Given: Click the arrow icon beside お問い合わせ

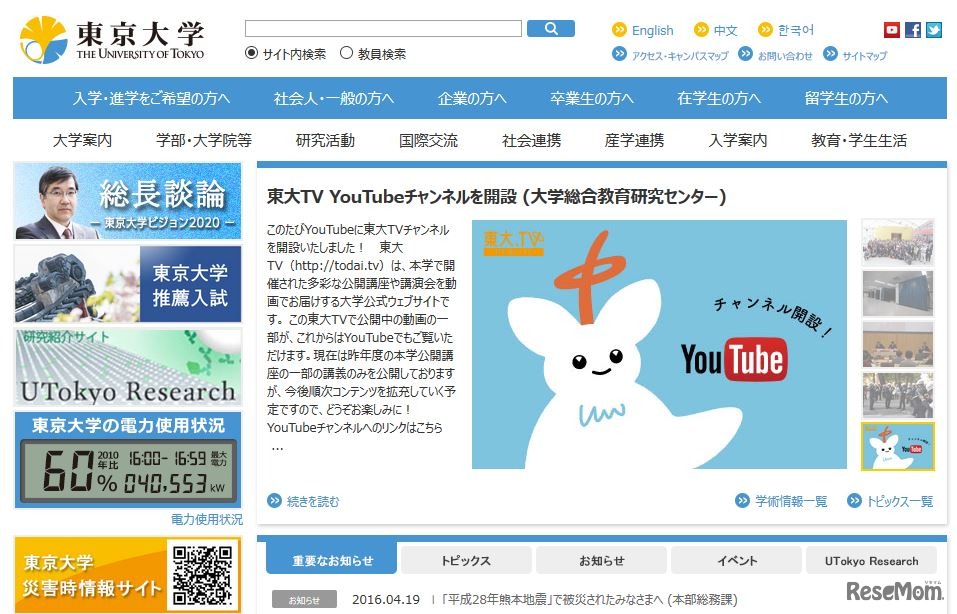Looking at the screenshot, I should (x=745, y=54).
